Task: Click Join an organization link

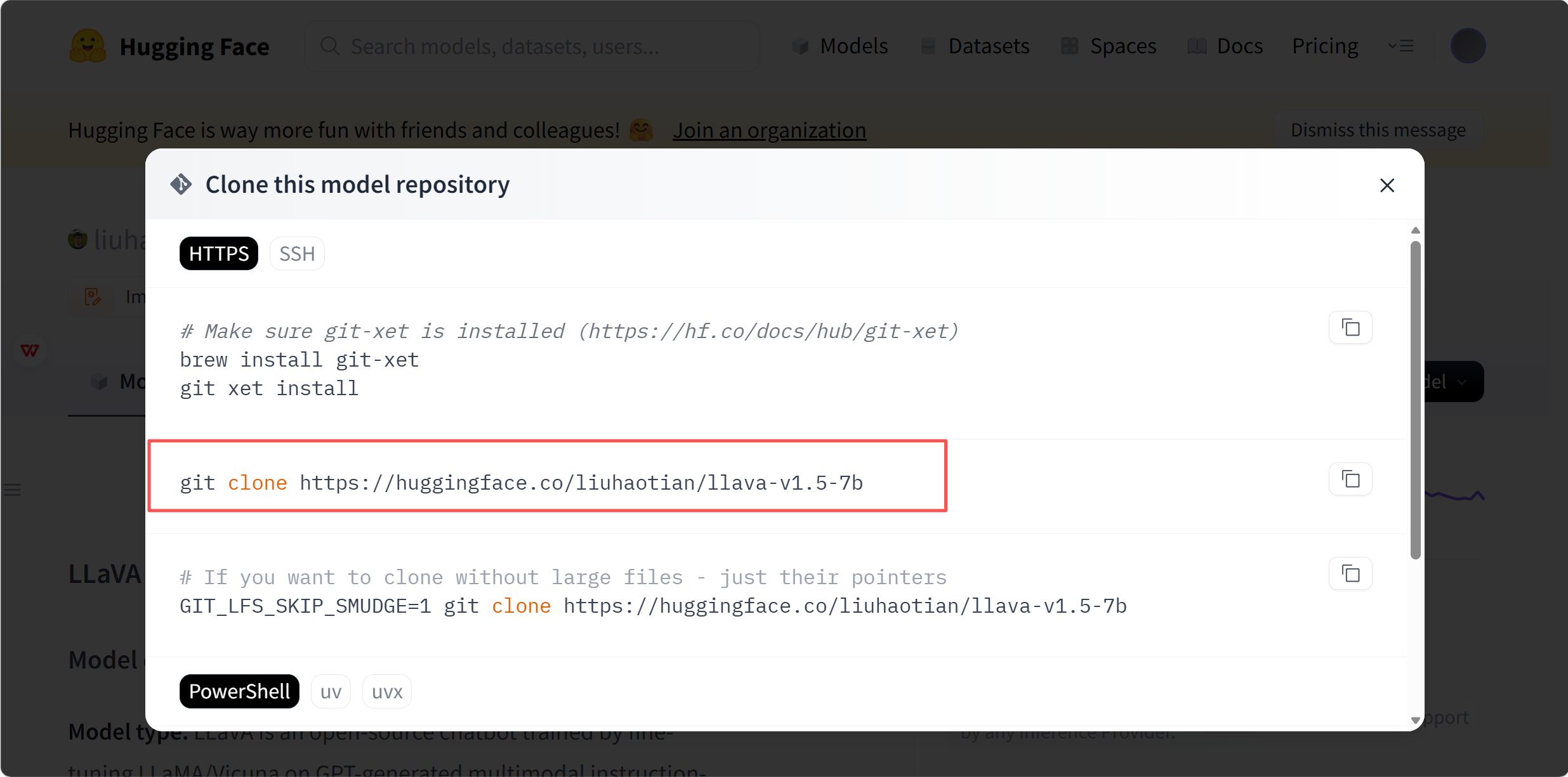Action: pyautogui.click(x=769, y=130)
